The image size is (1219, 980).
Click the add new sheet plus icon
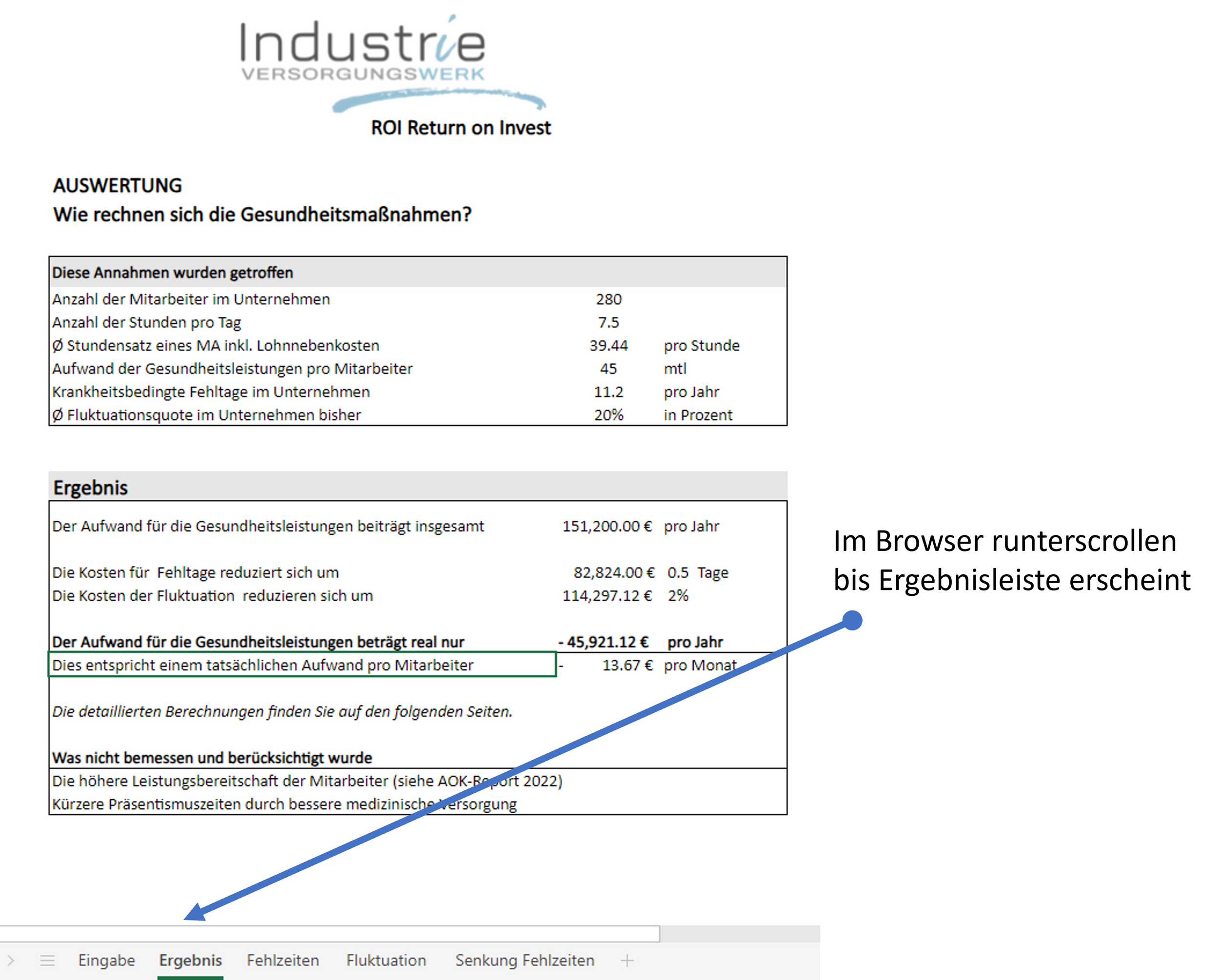pos(627,960)
